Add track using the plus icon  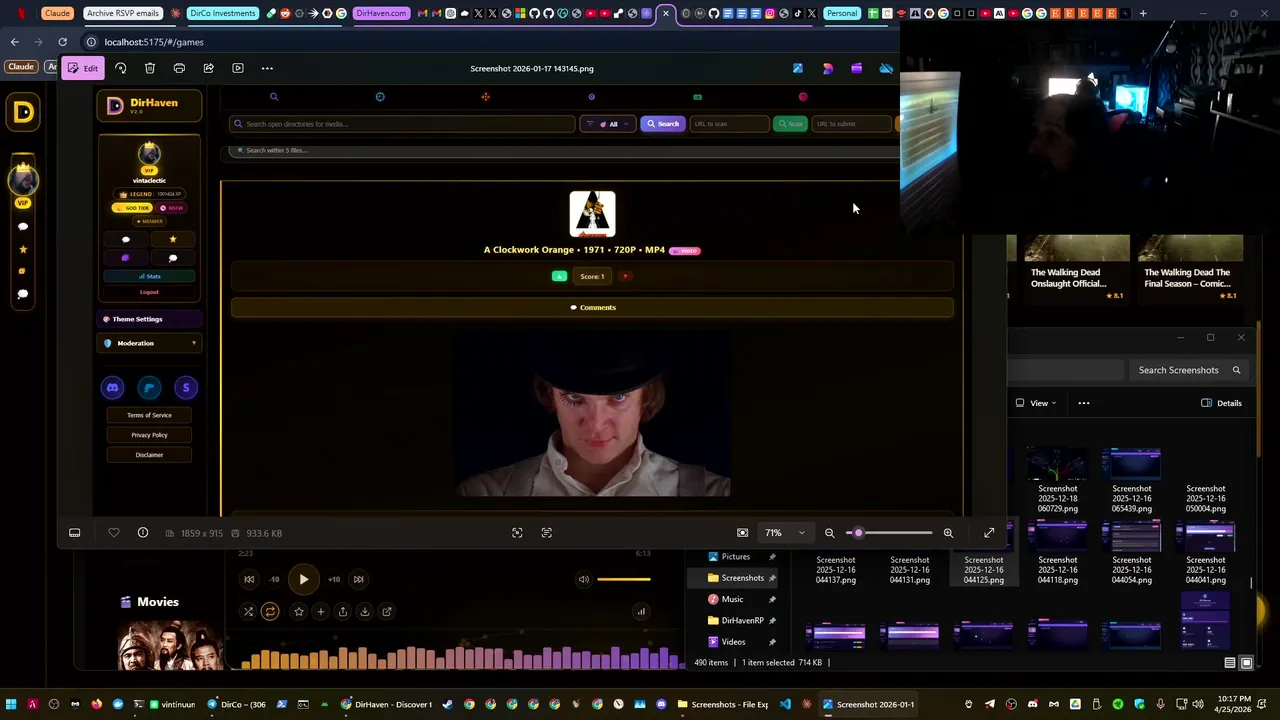point(320,612)
